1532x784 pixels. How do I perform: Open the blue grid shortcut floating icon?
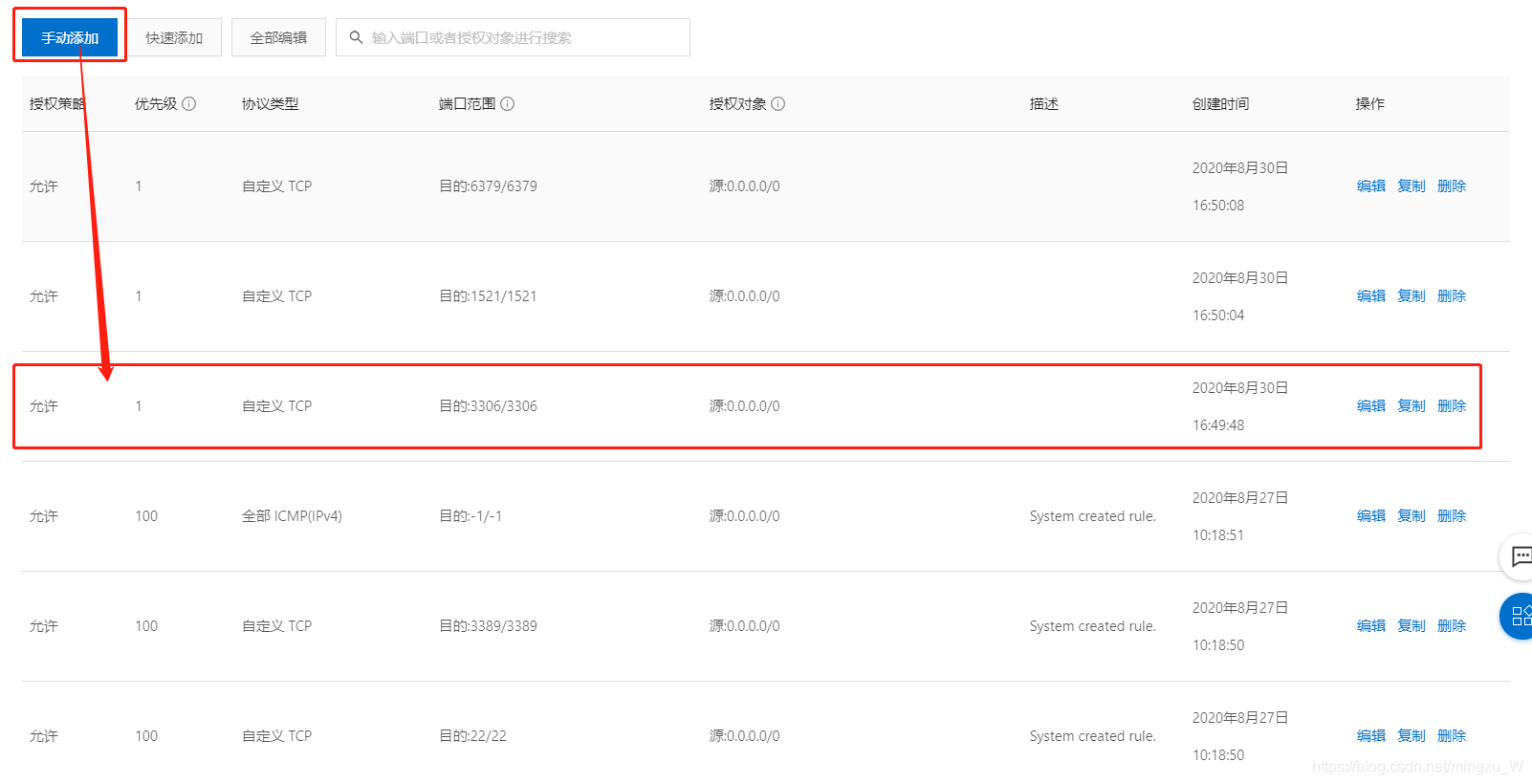point(1520,616)
